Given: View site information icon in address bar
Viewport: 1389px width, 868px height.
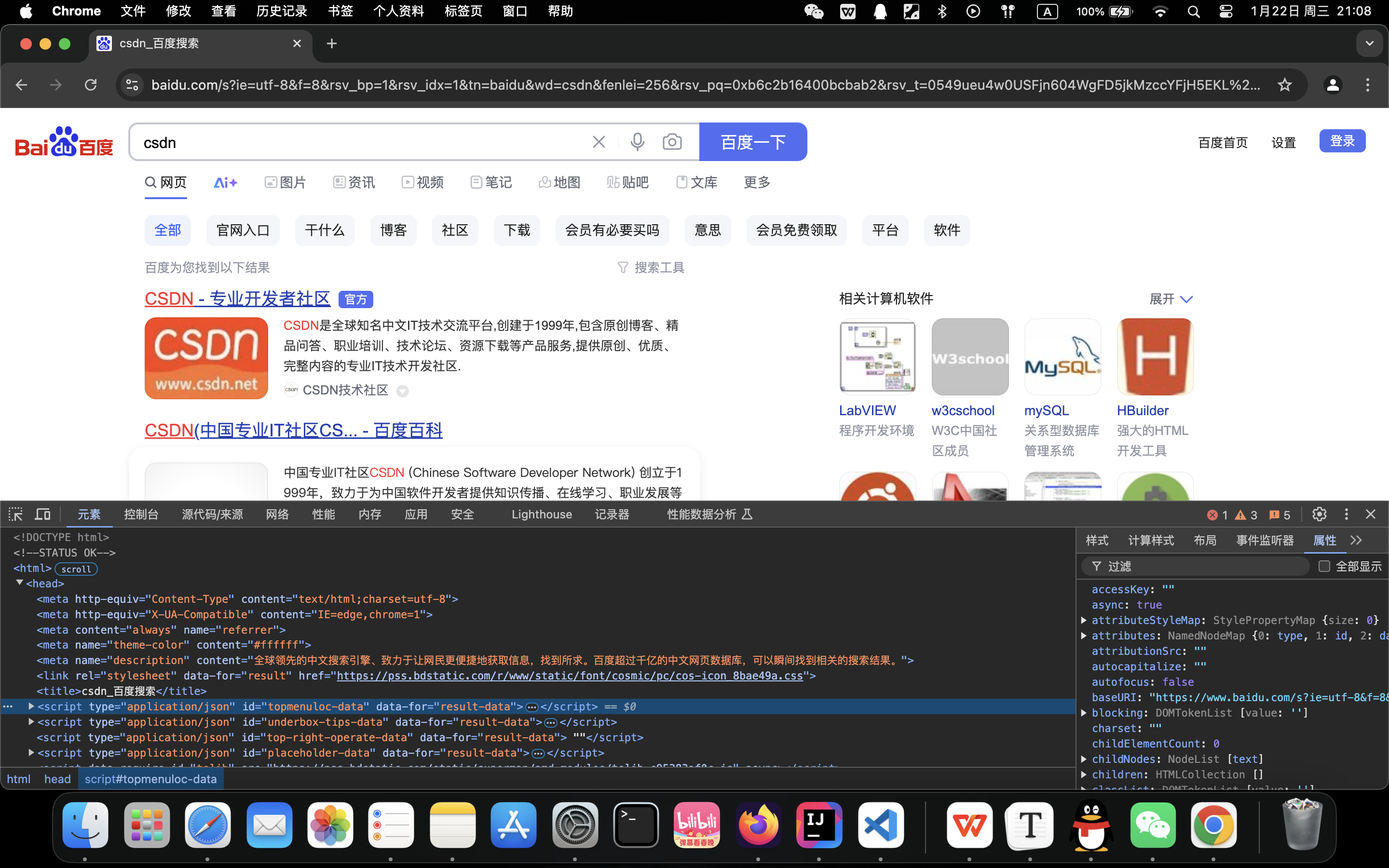Looking at the screenshot, I should pyautogui.click(x=132, y=85).
